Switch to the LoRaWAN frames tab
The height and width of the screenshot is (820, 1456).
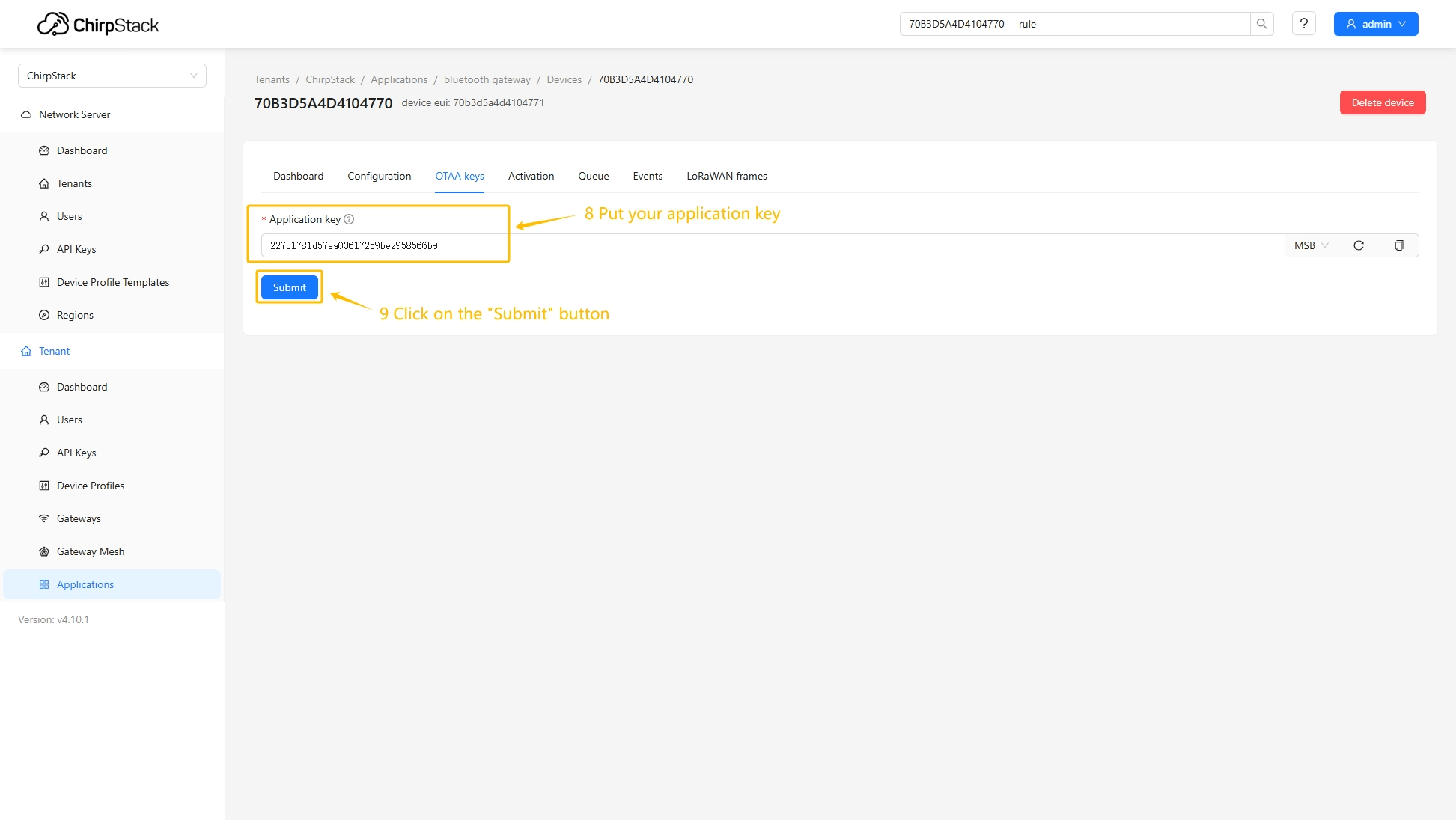coord(726,176)
